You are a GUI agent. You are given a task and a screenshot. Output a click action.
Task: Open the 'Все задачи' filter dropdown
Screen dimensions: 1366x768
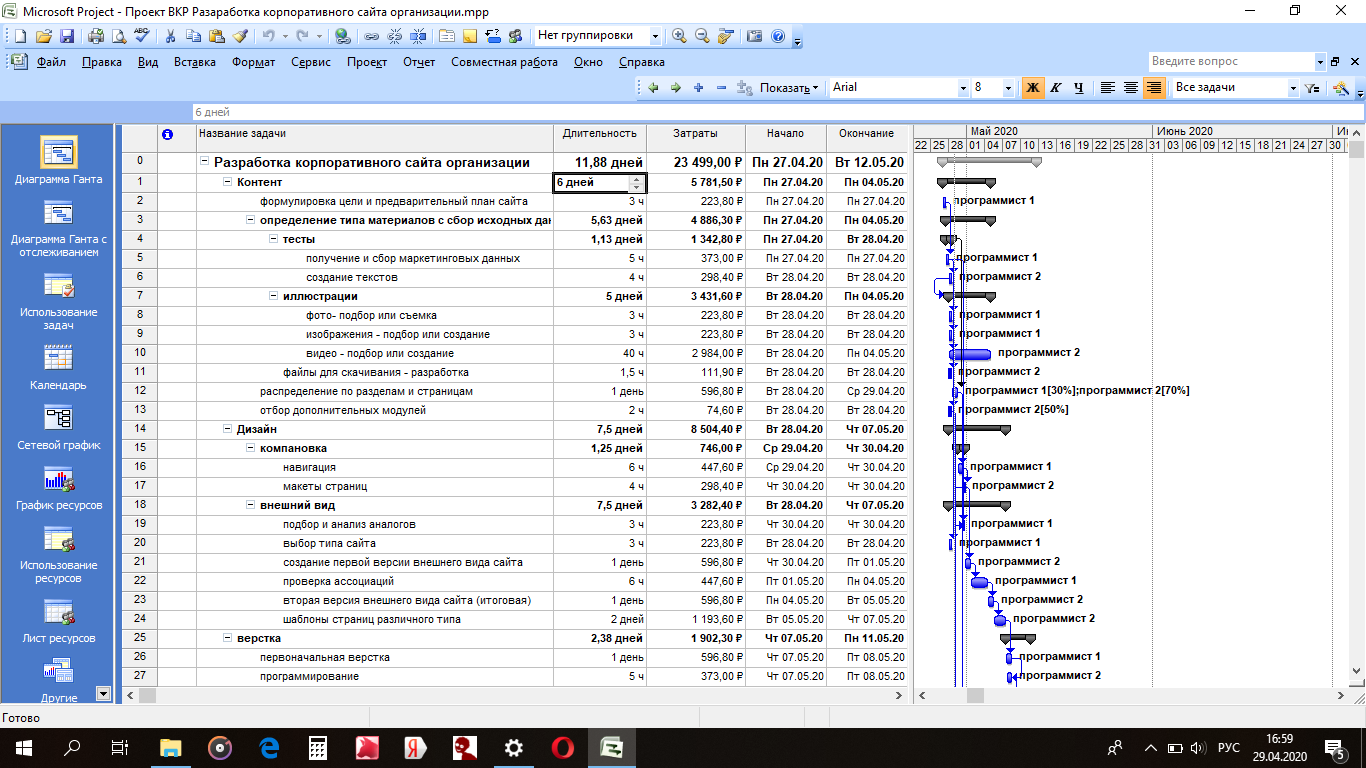1291,88
